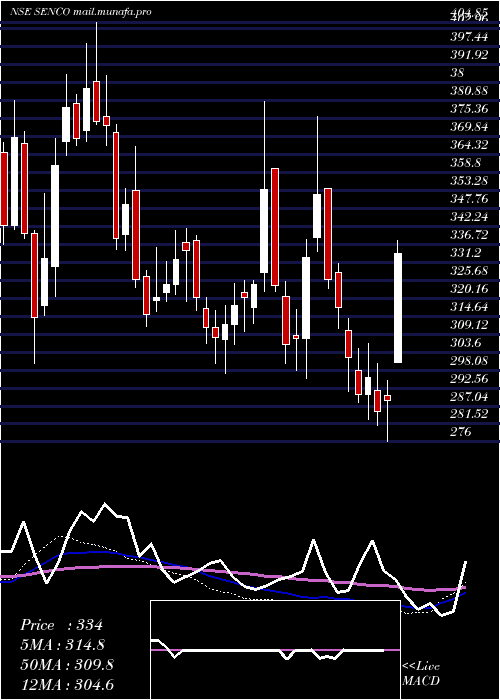This screenshot has height=700, width=500.
Task: Click the 342.24 price axis label
Action: point(470,217)
